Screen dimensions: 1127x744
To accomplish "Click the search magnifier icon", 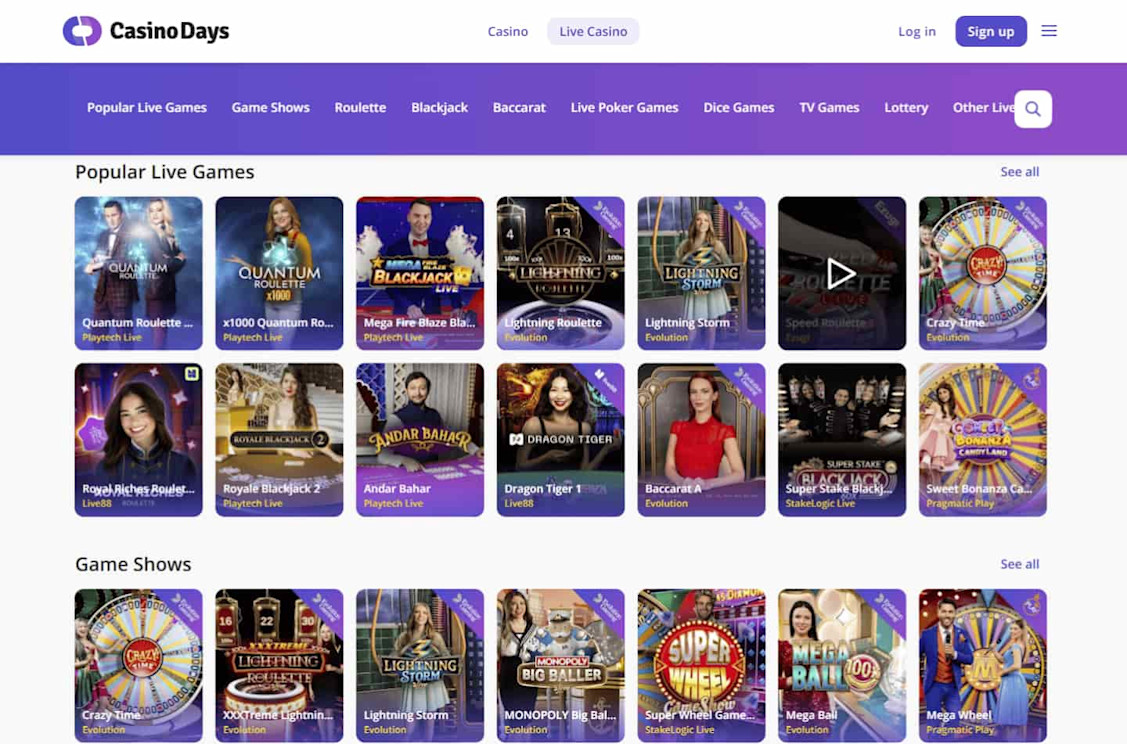I will coord(1033,109).
